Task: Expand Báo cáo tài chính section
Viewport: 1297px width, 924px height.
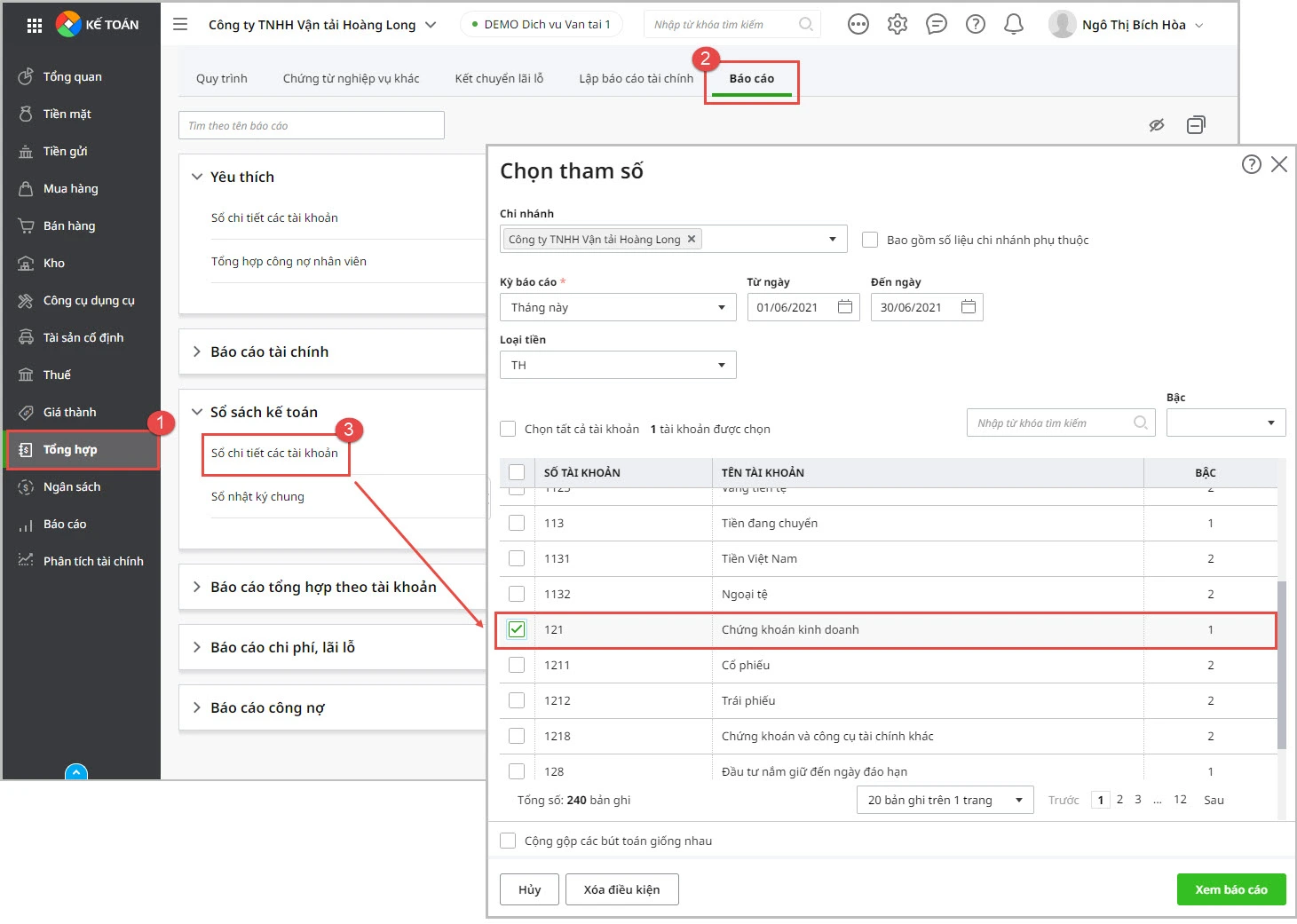Action: point(197,351)
